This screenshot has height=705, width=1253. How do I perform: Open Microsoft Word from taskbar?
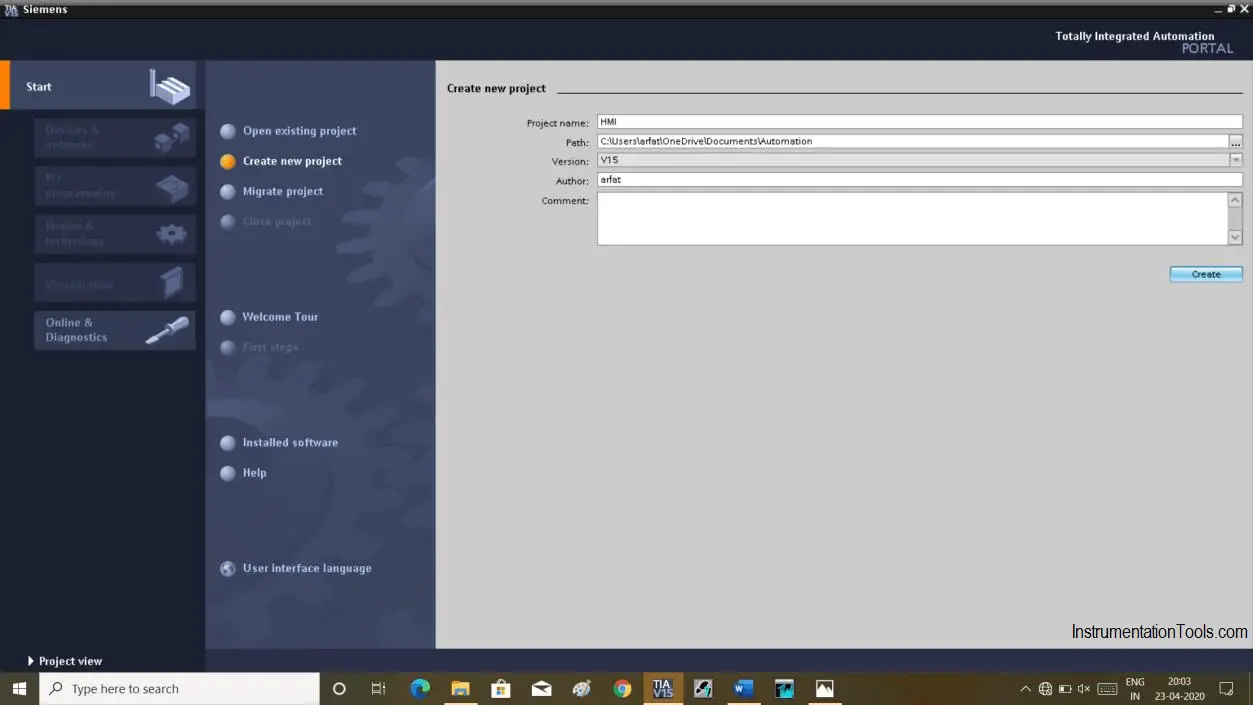pyautogui.click(x=743, y=689)
